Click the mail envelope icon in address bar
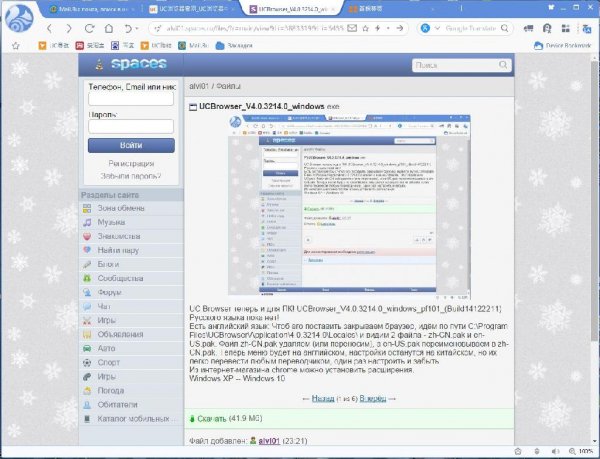Screen dimensions: 600x459 pyautogui.click(x=352, y=28)
